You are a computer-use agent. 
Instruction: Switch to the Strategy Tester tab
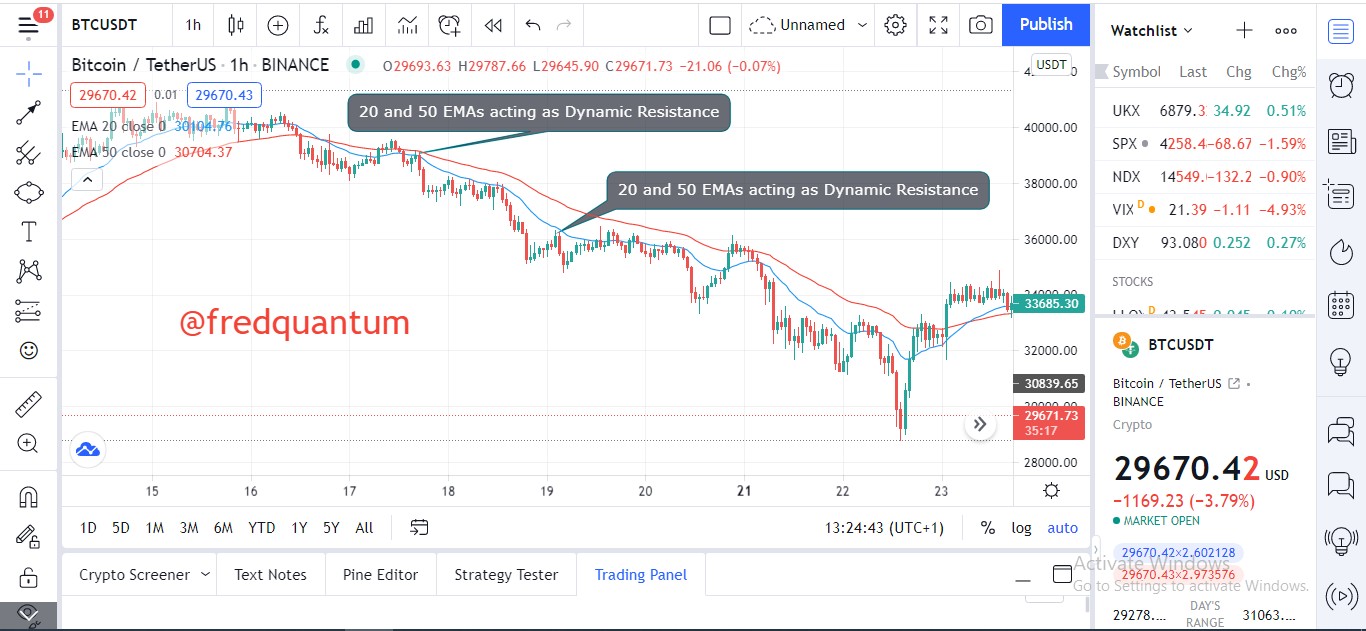[x=506, y=575]
